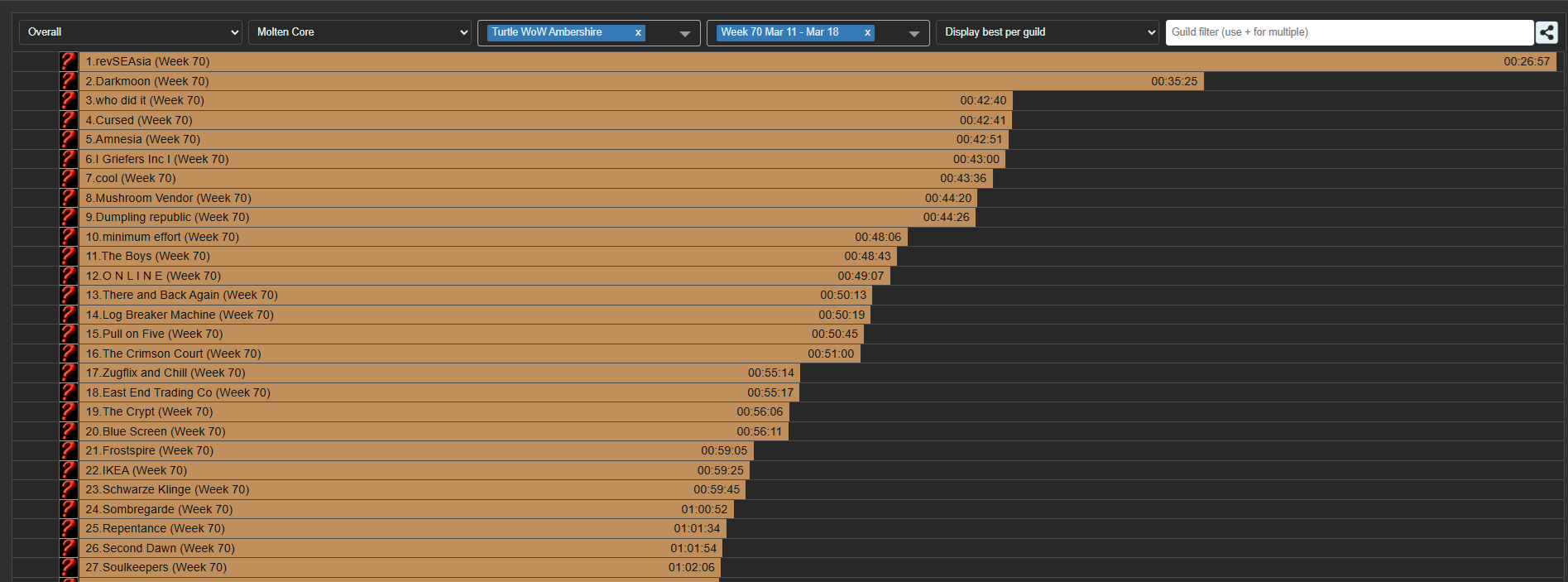Click question mark icon beside Pull on Five
Screen dimensions: 1568x582
coord(69,334)
